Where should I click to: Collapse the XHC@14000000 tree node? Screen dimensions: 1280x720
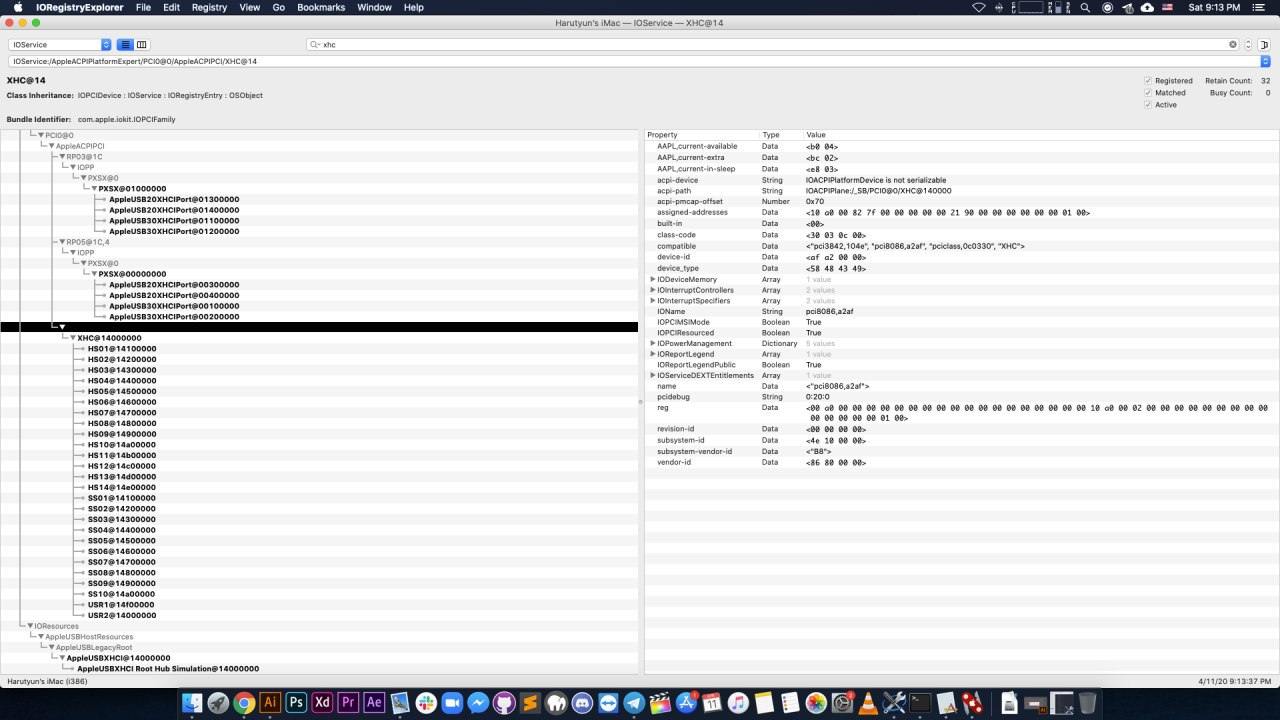[x=73, y=338]
